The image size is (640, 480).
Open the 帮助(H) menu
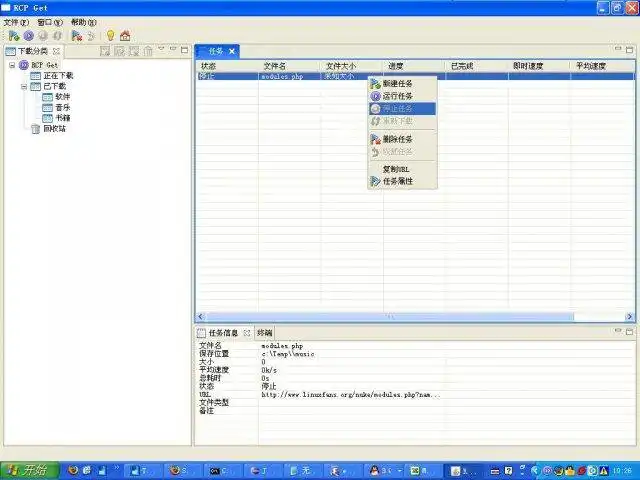(x=84, y=22)
